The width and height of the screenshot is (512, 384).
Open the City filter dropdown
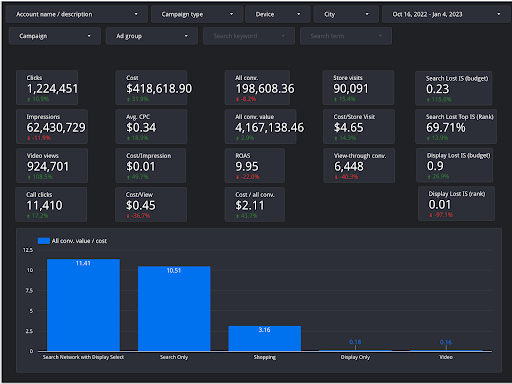coord(346,14)
